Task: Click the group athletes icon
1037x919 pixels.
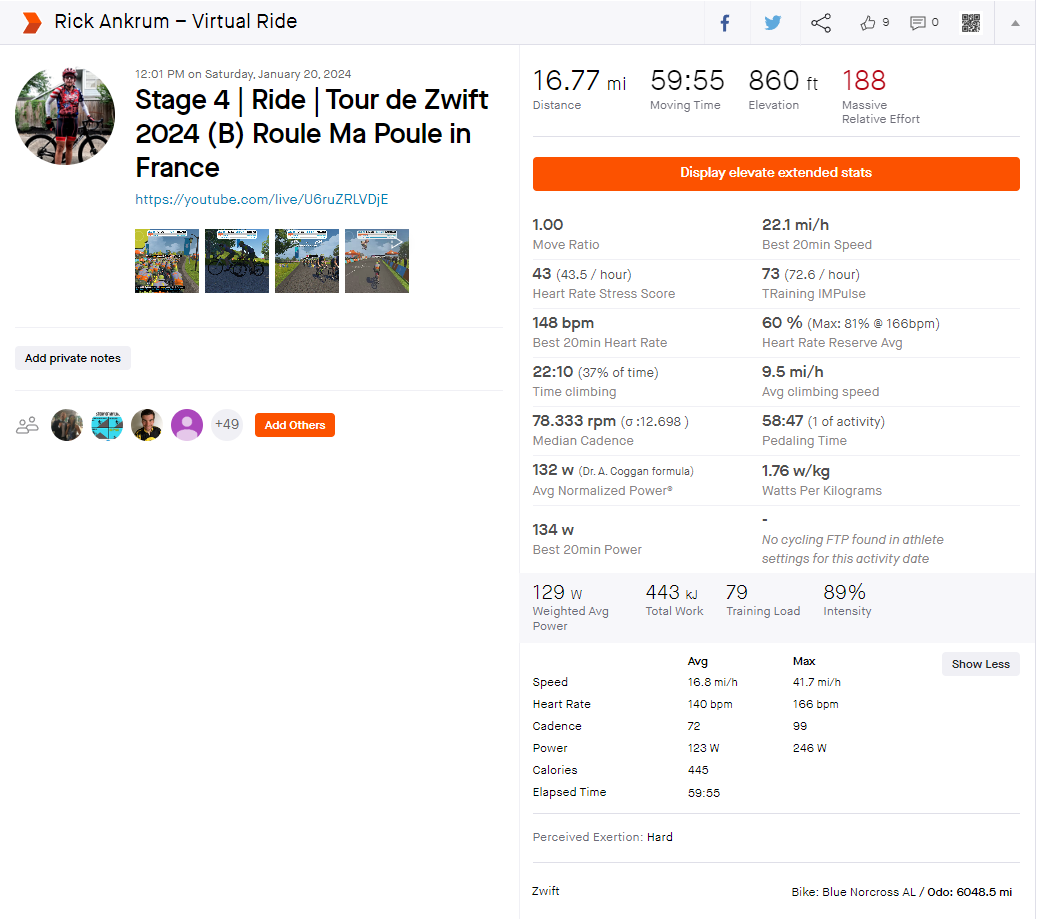Action: (x=27, y=425)
